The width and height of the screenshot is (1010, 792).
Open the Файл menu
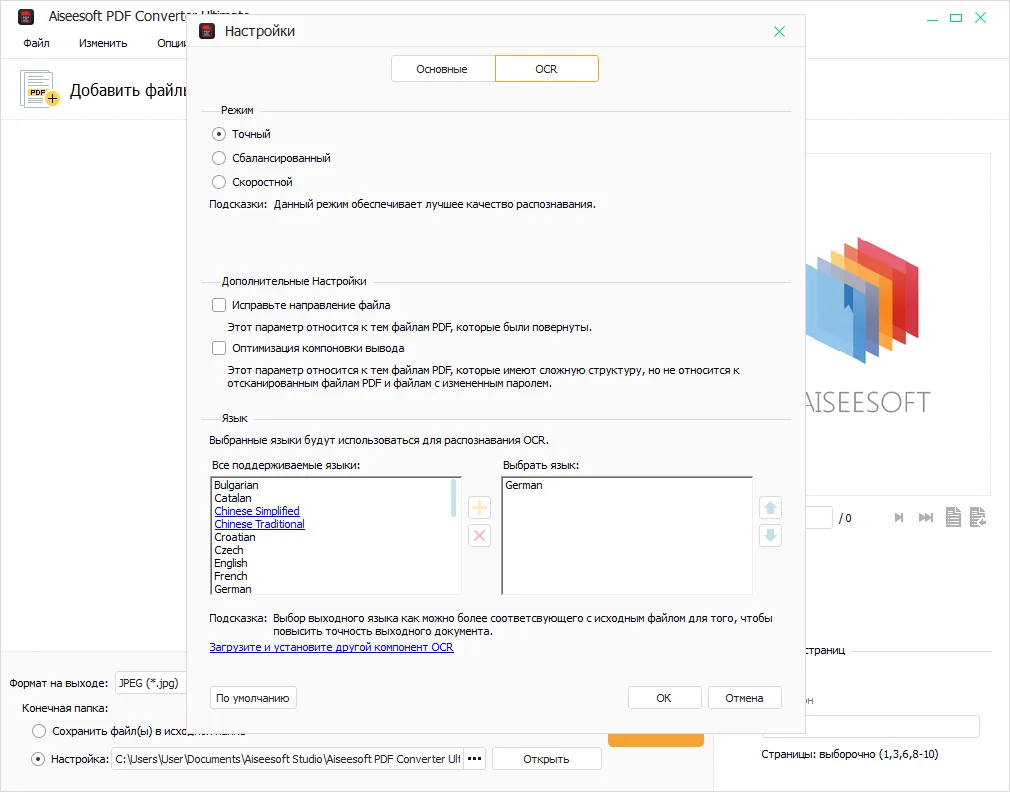point(37,43)
